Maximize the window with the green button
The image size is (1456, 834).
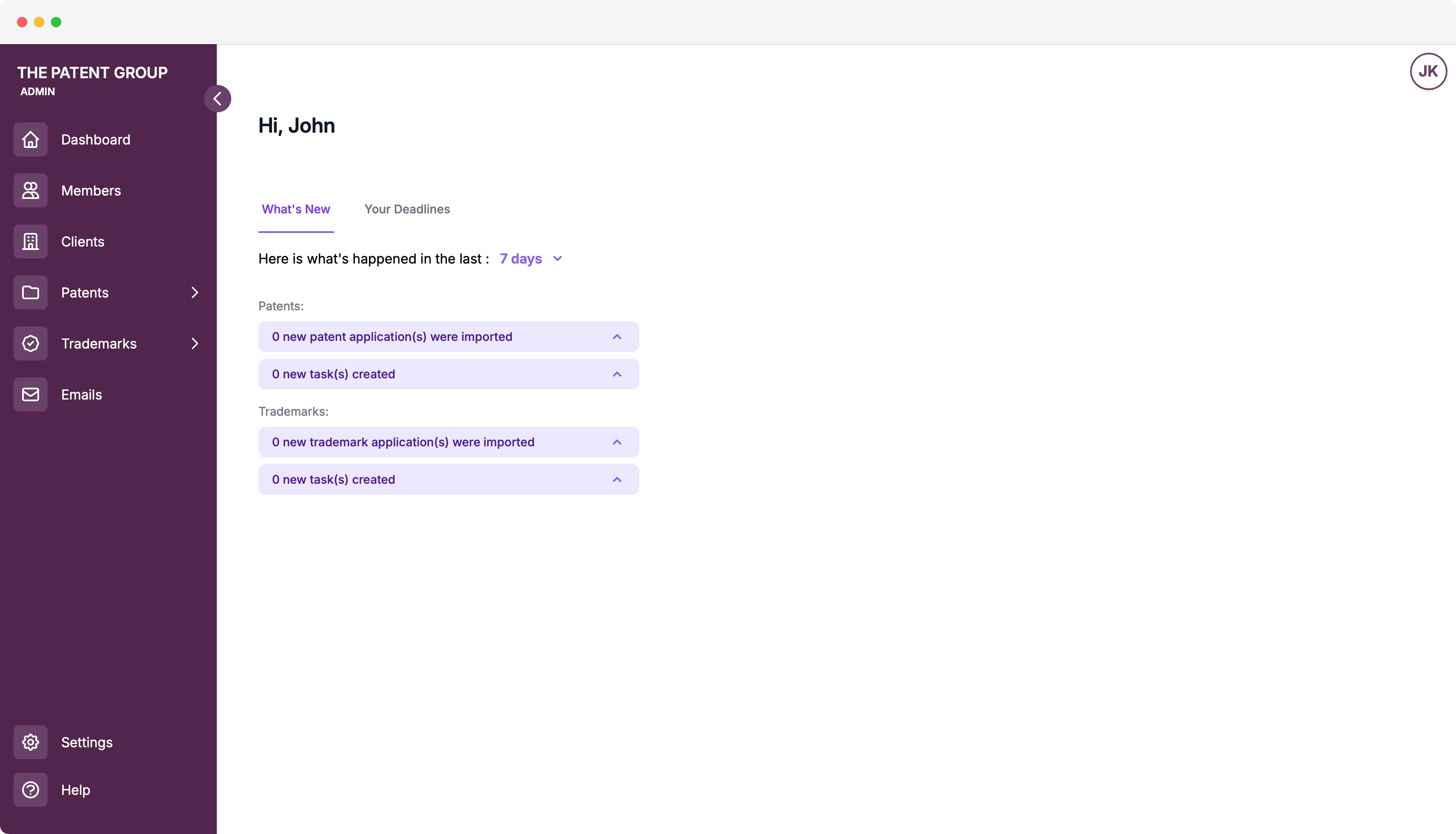[x=56, y=22]
